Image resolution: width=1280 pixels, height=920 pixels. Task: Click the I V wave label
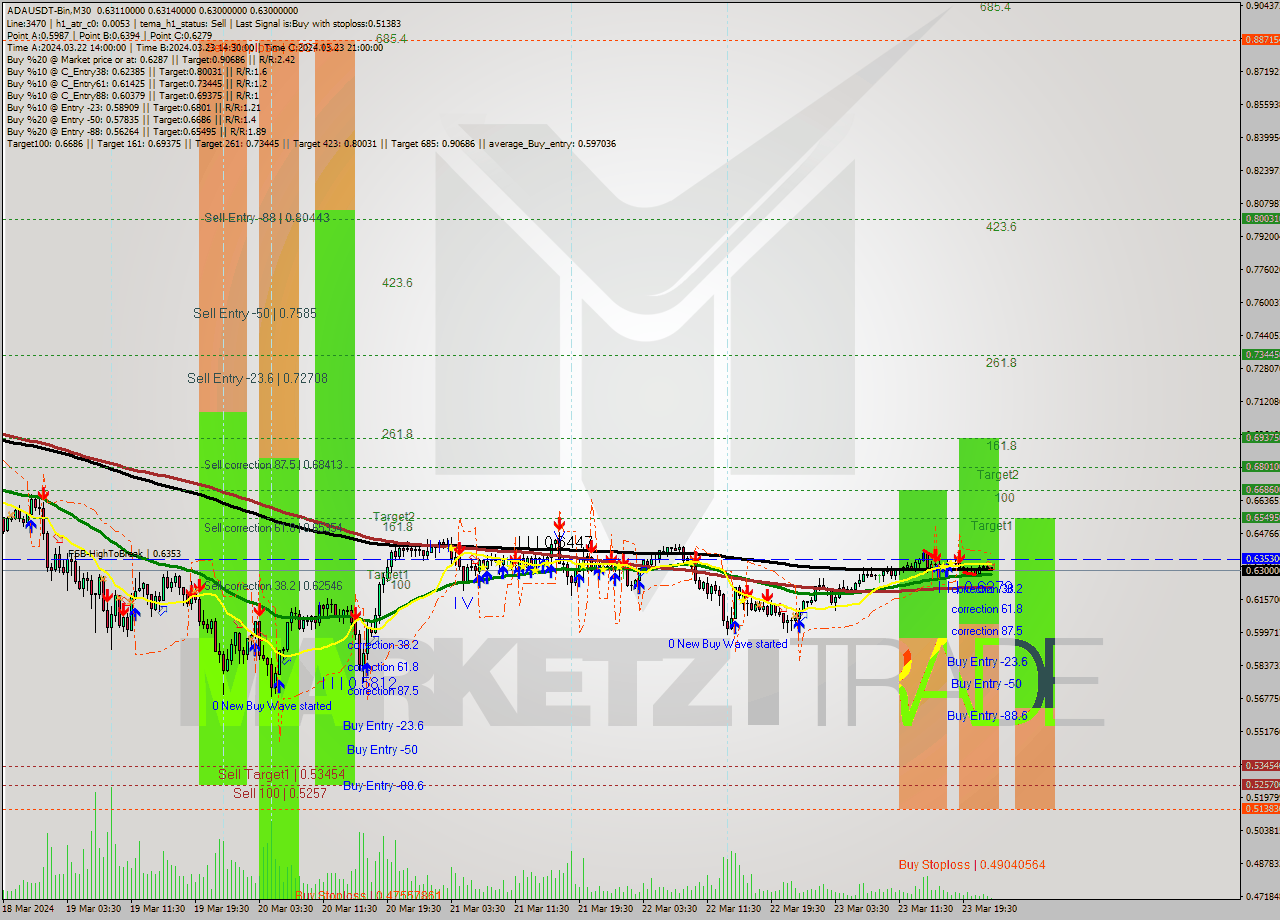(x=463, y=603)
